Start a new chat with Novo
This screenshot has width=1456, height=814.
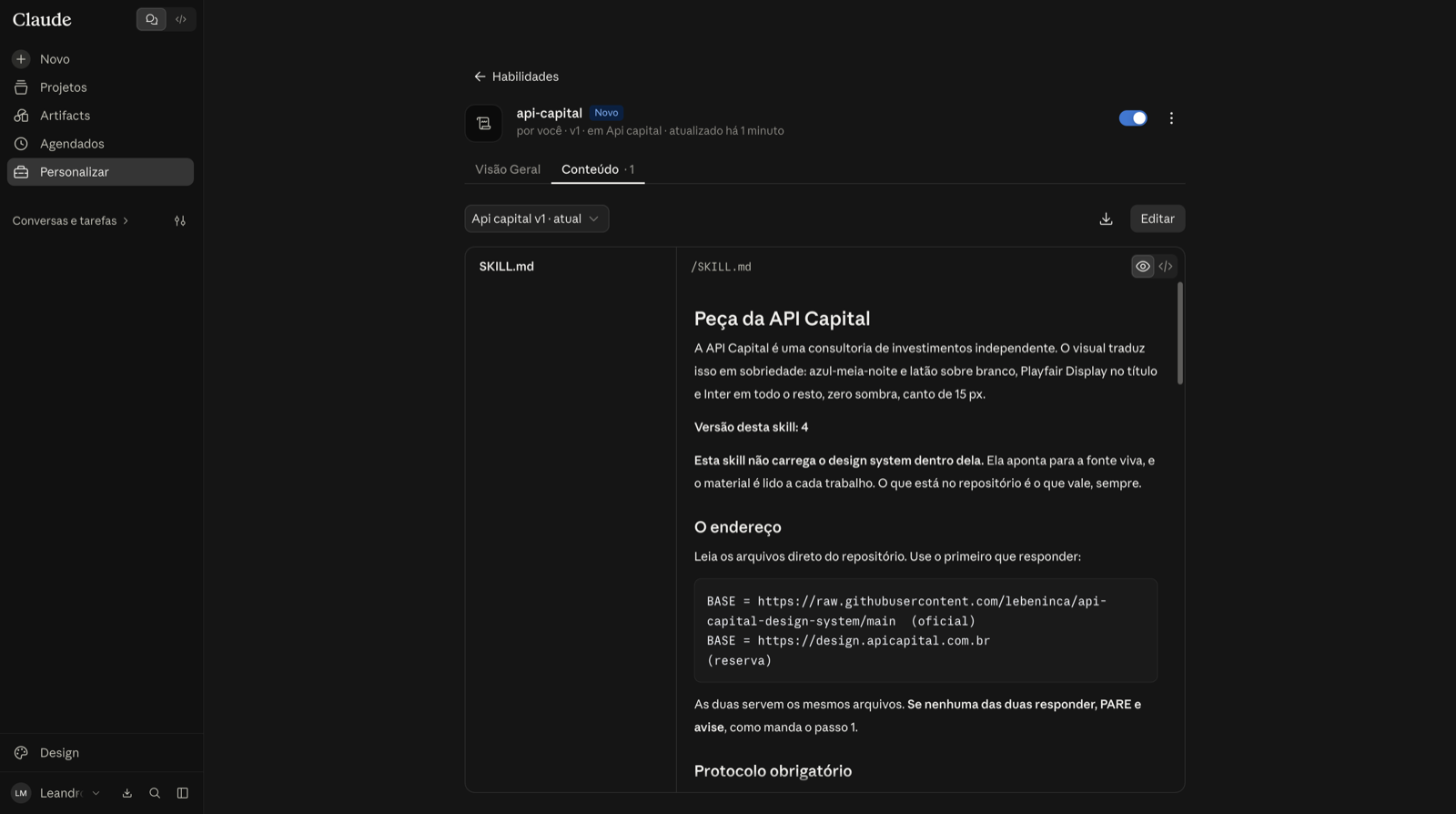pyautogui.click(x=100, y=59)
